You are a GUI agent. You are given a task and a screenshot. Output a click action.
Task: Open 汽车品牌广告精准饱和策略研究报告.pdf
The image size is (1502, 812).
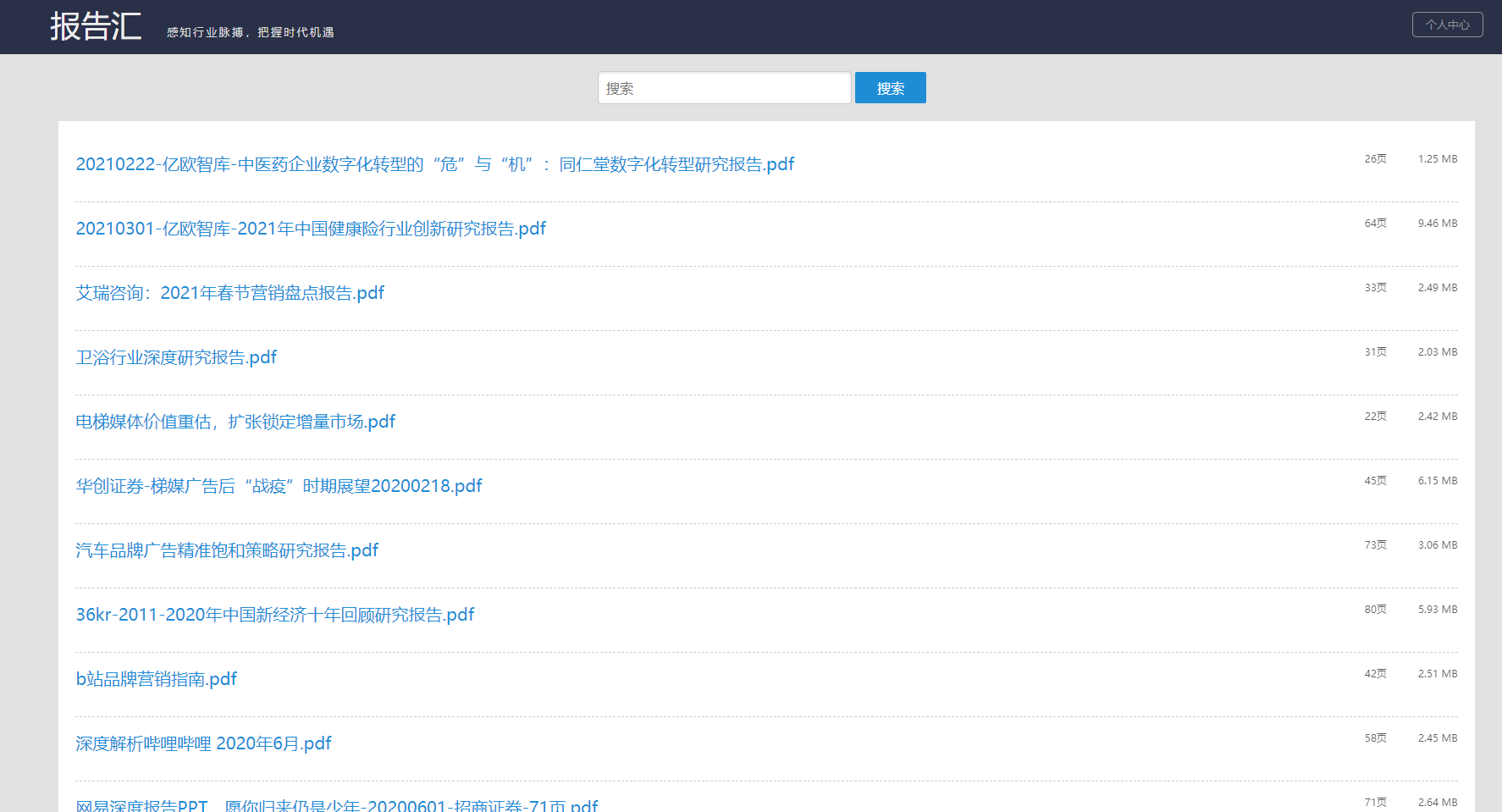tap(227, 550)
